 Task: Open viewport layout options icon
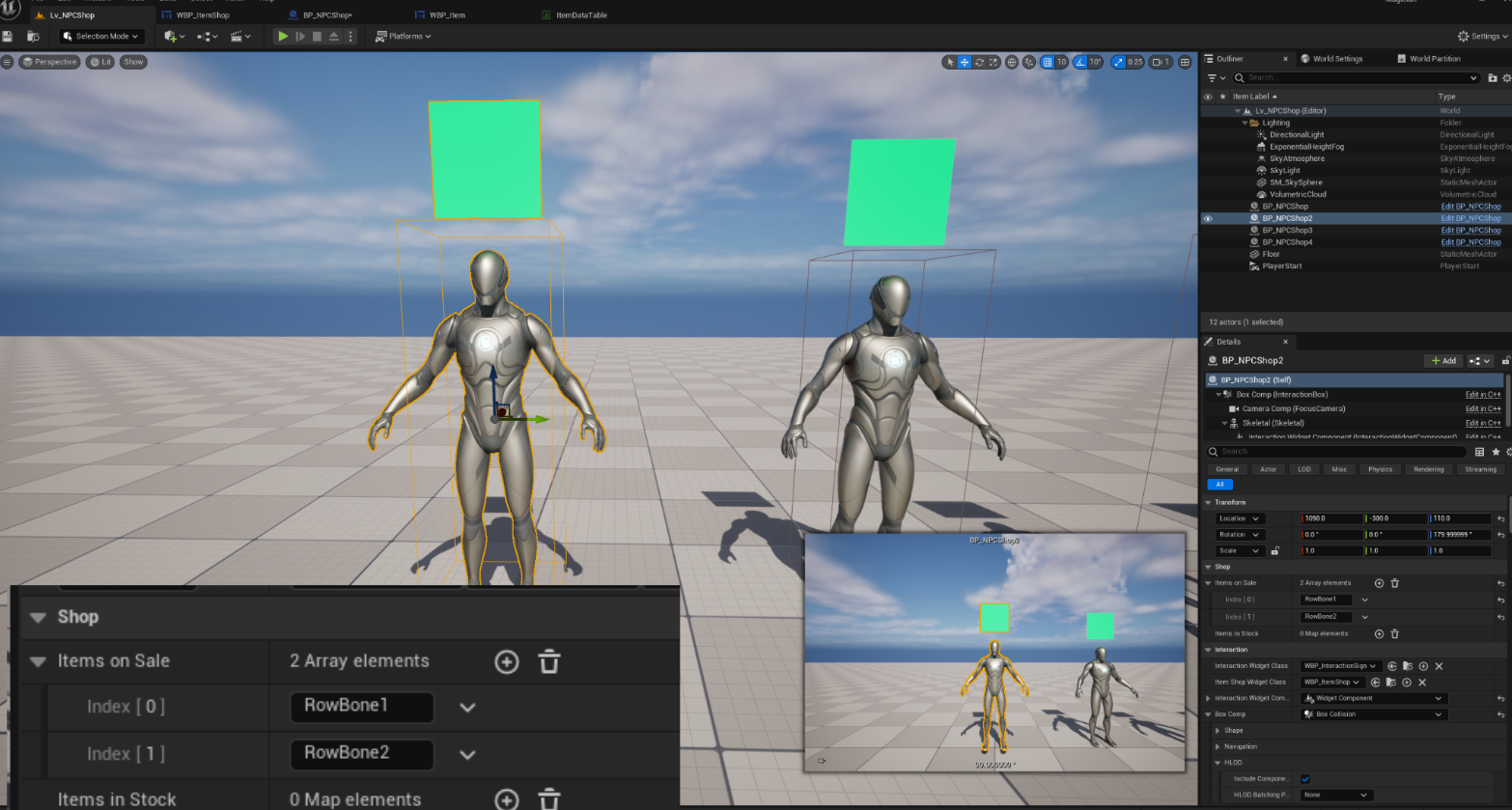click(1185, 62)
